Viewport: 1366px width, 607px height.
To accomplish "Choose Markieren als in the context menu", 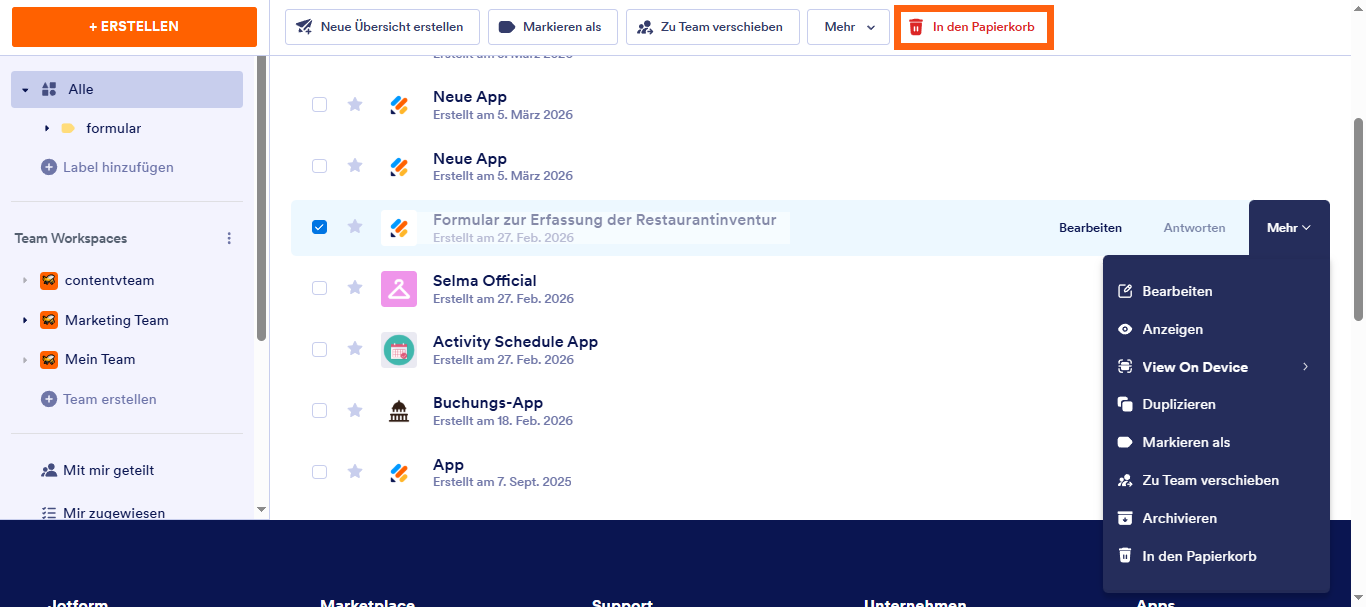I will tap(1216, 442).
